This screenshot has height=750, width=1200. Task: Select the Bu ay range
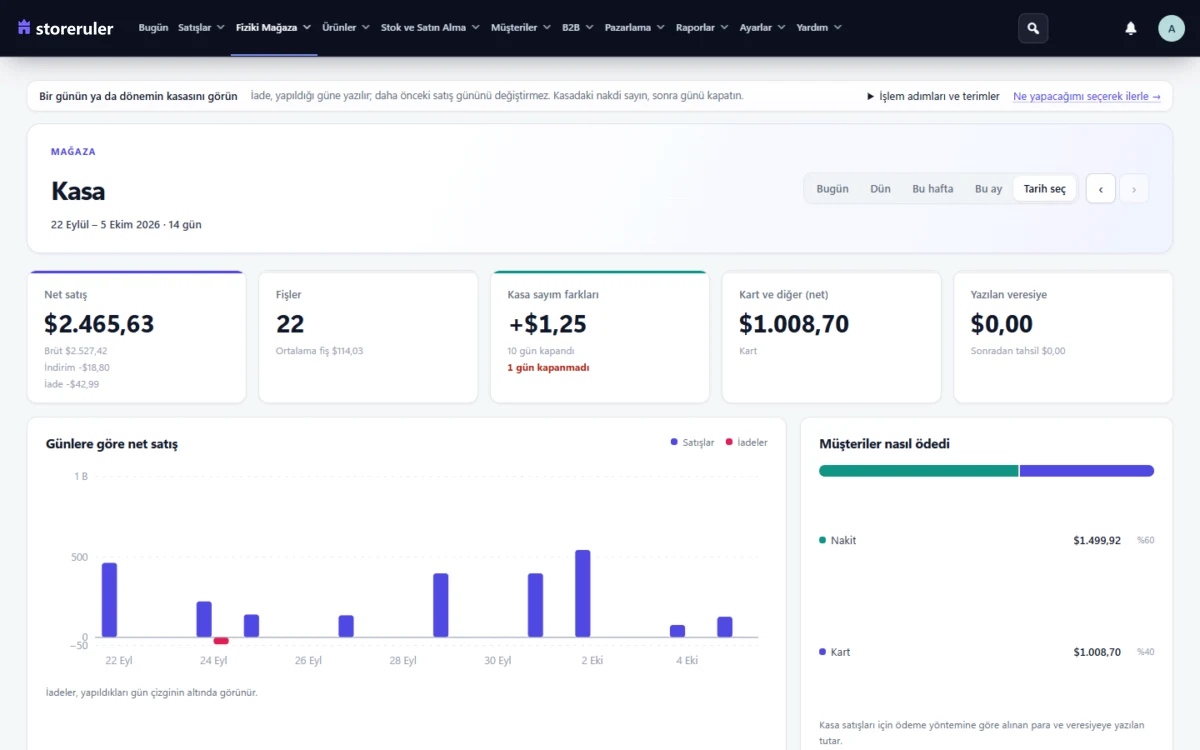tap(988, 189)
